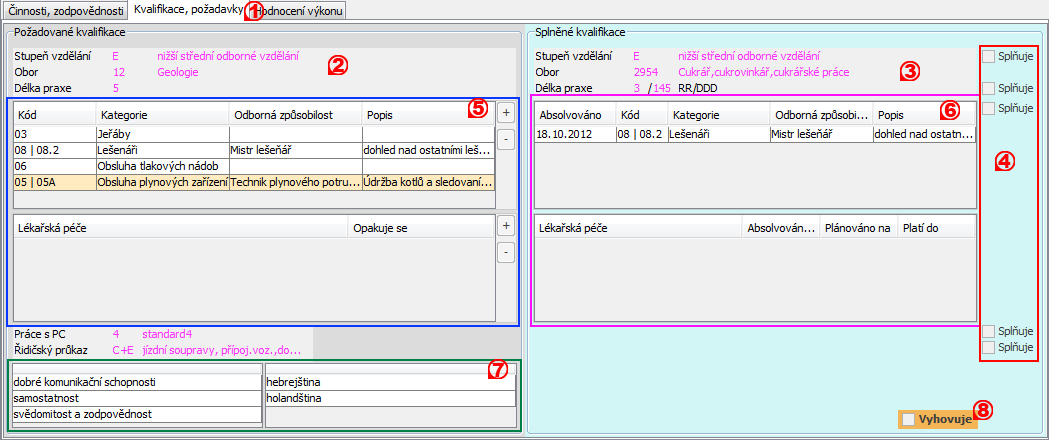Choose the Obsluha plynových zařízení row

point(160,182)
